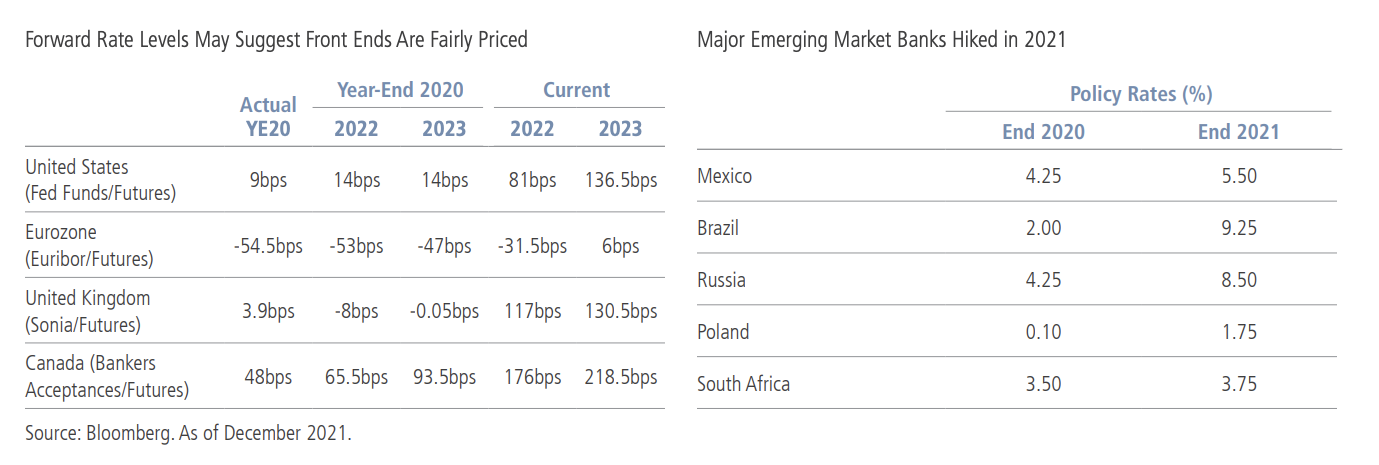Click the United Kingdom Sonia/Futures label
This screenshot has height=465, width=1379.
88,311
